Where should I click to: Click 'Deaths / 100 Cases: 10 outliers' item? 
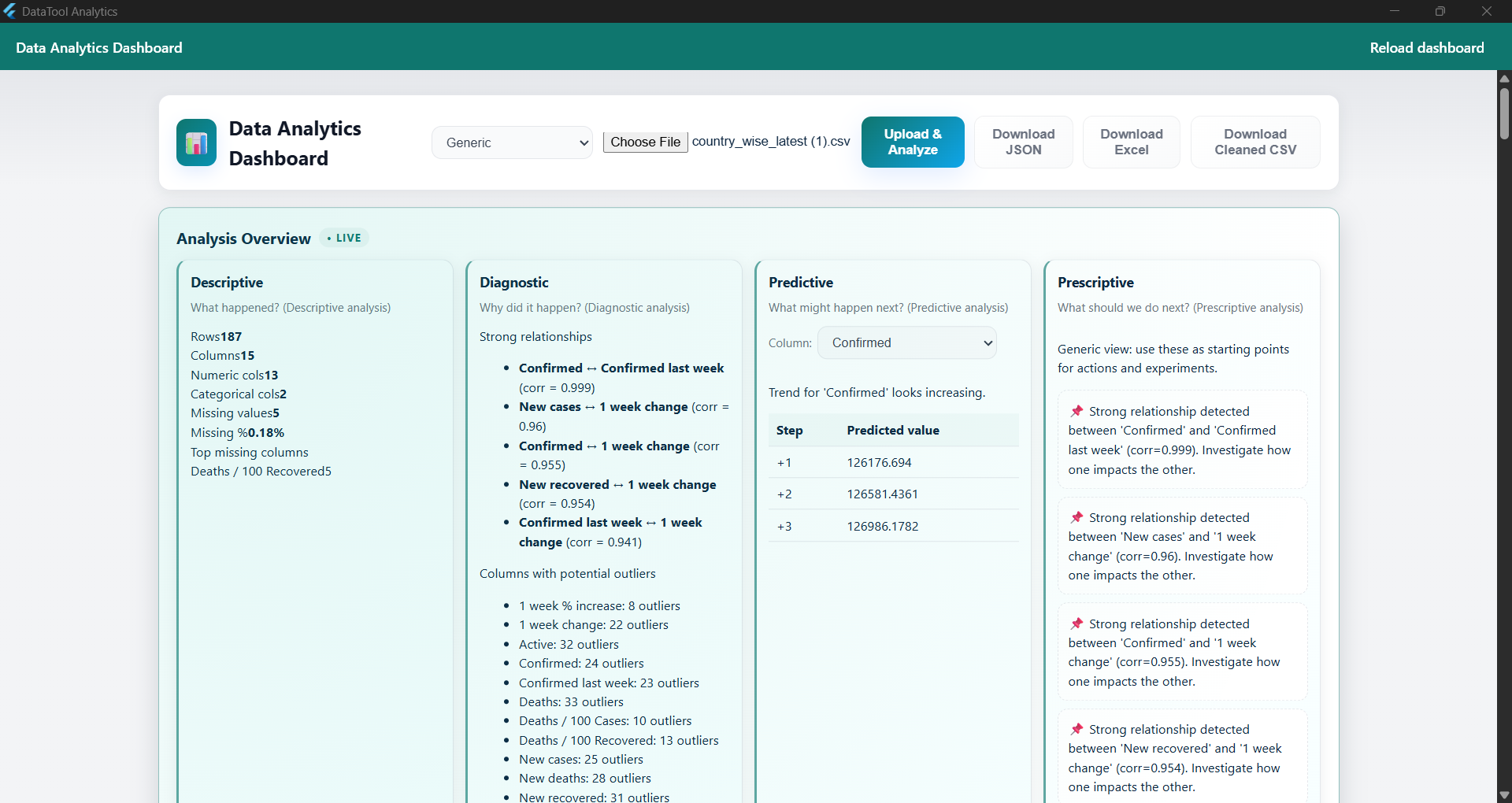(x=605, y=720)
